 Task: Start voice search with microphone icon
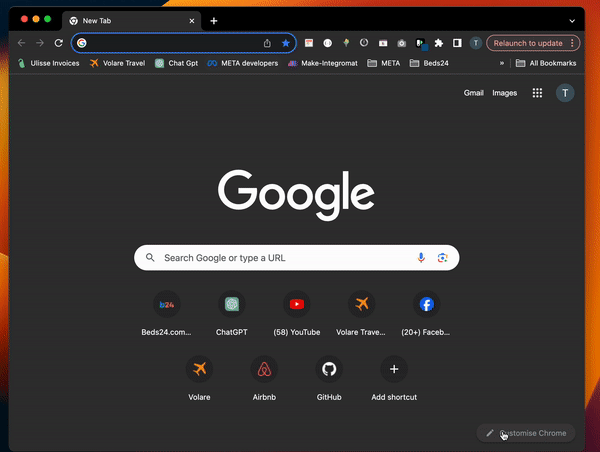tap(421, 258)
